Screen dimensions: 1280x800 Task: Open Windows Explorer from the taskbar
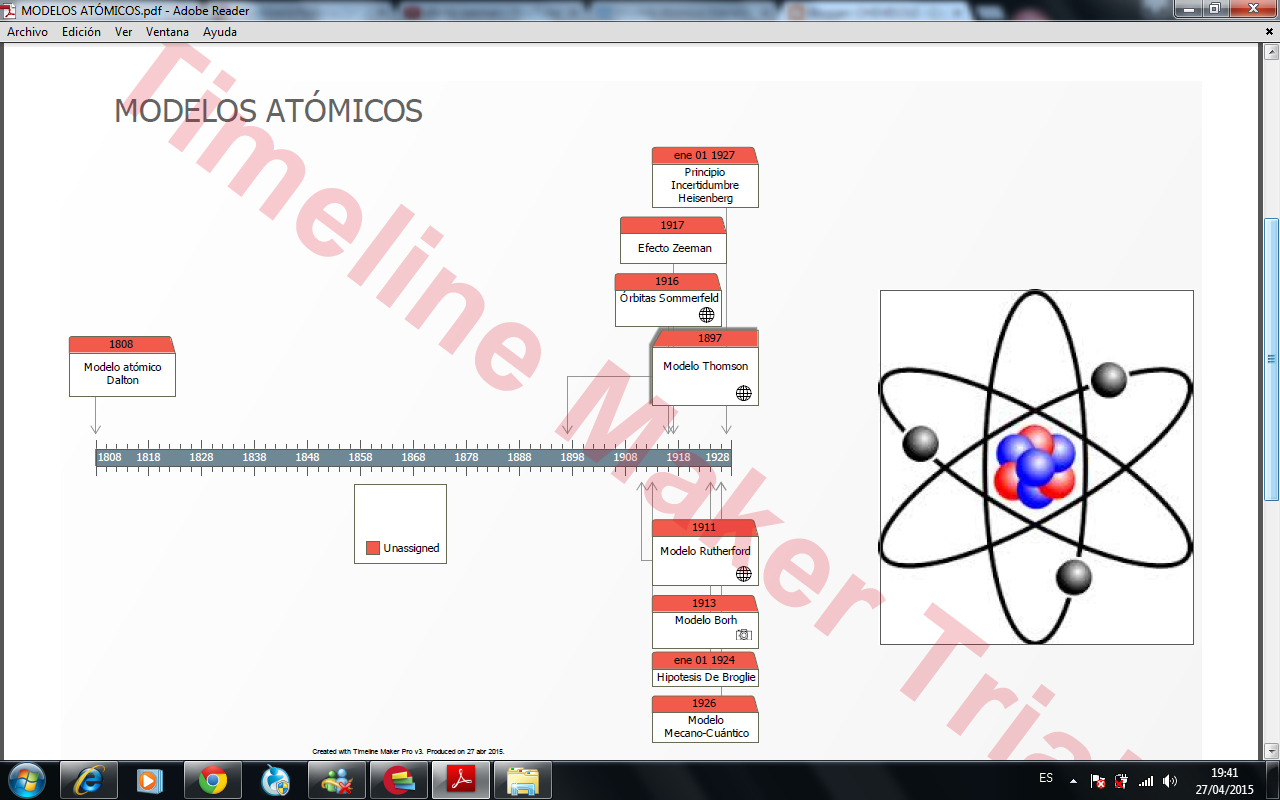coord(521,779)
